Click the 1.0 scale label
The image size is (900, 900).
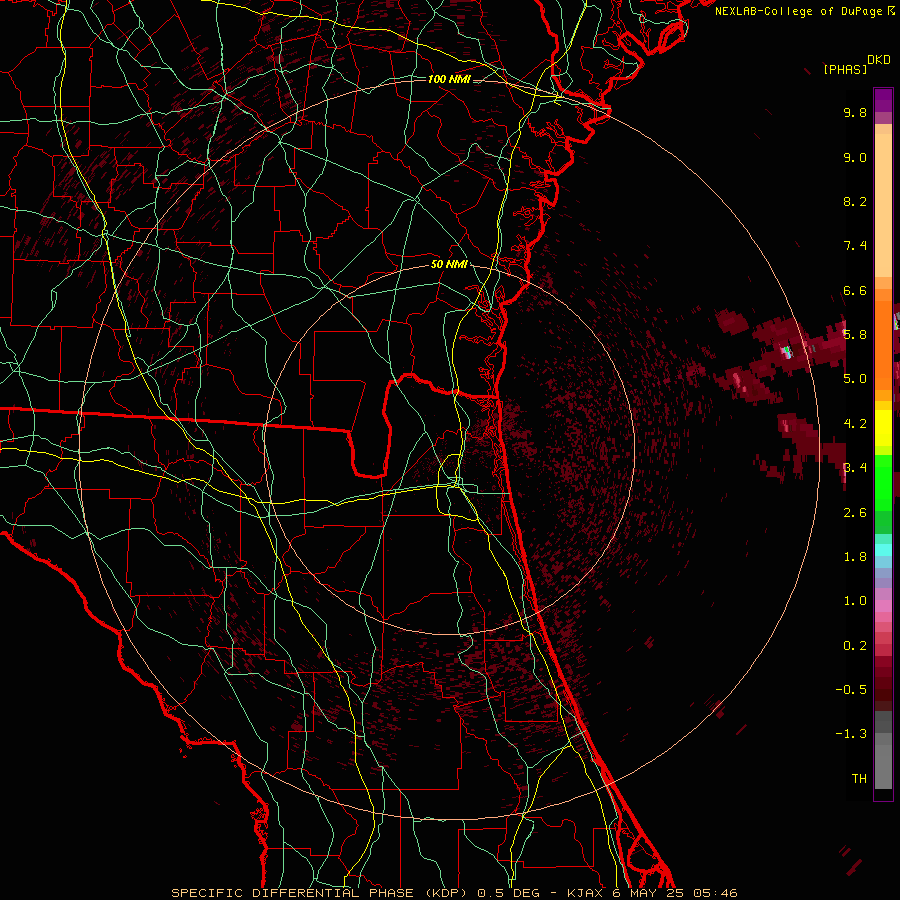click(x=855, y=600)
